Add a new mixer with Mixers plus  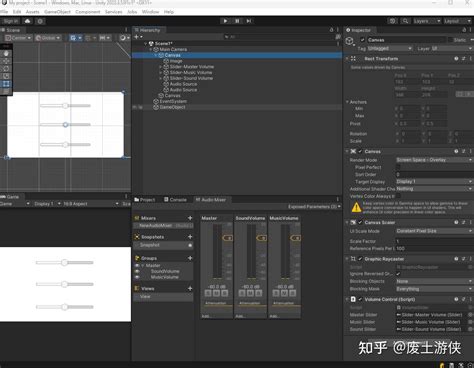pos(190,218)
